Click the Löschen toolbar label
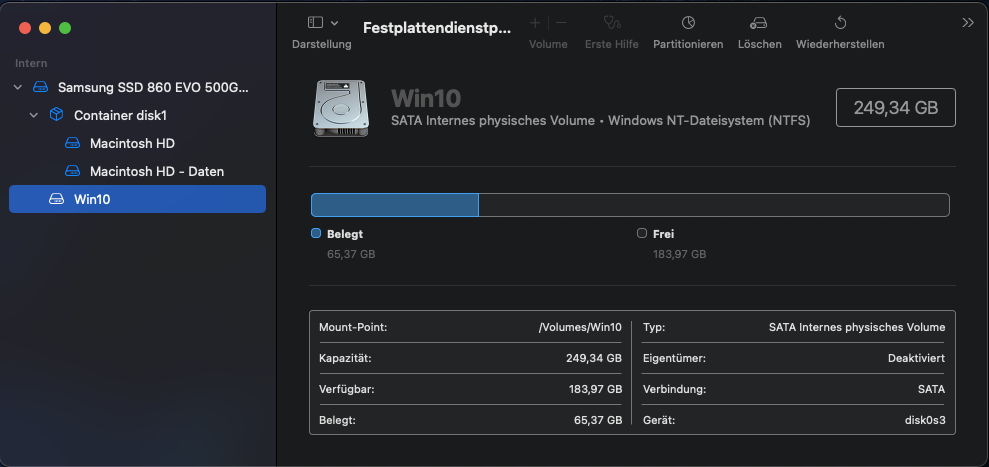Image resolution: width=989 pixels, height=467 pixels. coord(759,44)
